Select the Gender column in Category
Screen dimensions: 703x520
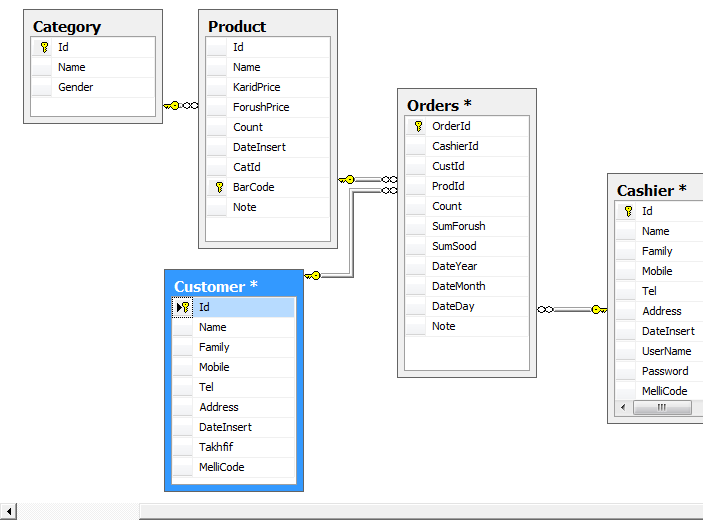coord(75,87)
